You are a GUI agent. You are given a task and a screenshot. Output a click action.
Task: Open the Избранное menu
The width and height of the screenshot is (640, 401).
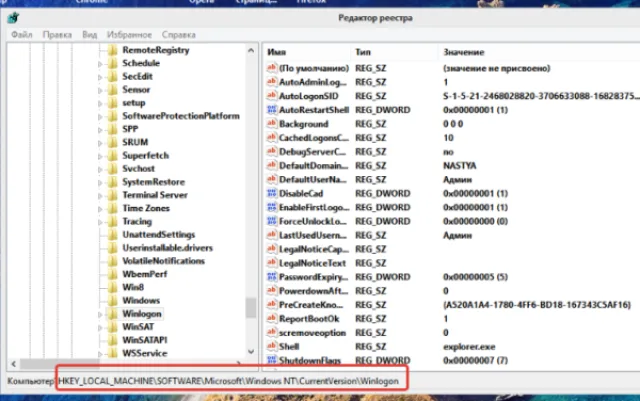click(x=129, y=35)
